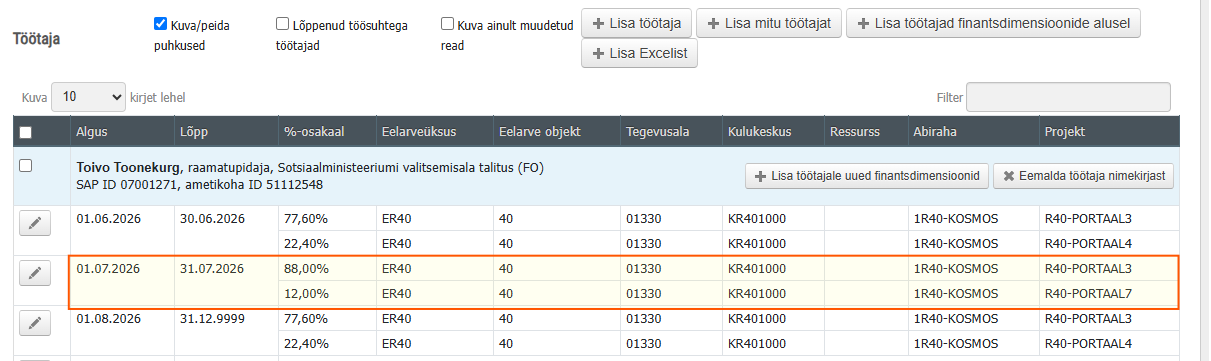The height and width of the screenshot is (361, 1211).
Task: Toggle the Kuva/peida puhkused checkbox
Action: (160, 24)
